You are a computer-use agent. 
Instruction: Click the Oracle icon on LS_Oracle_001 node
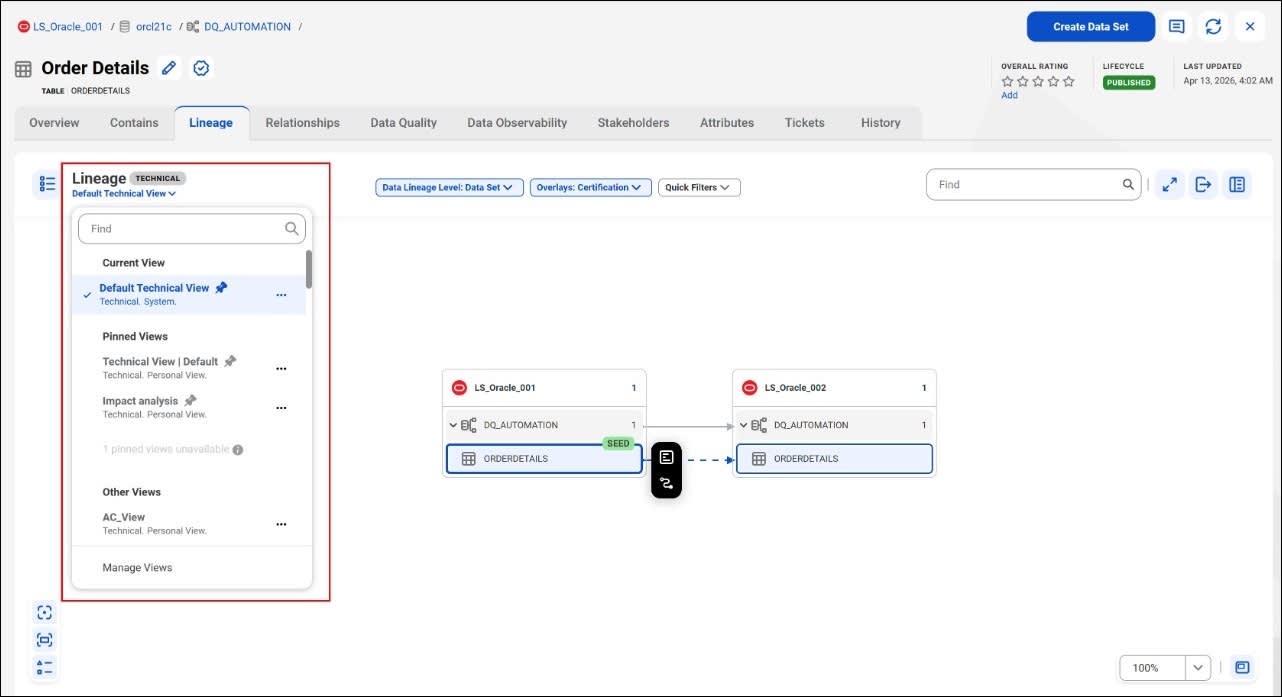click(459, 388)
